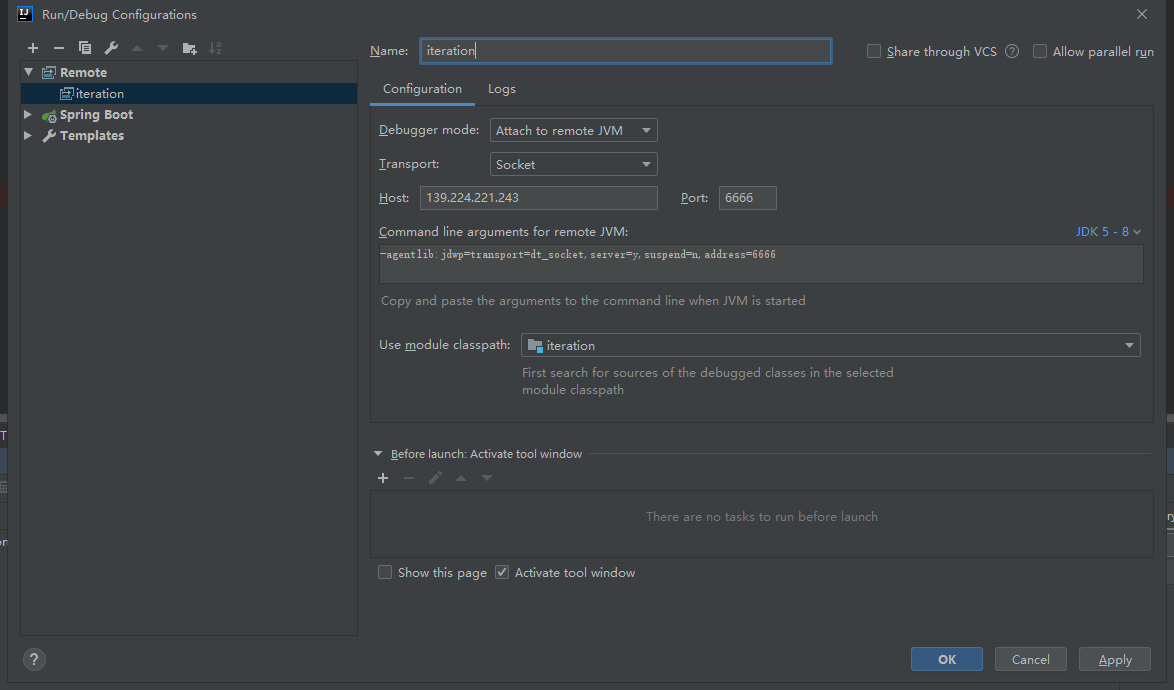Click command line arguments text box
The height and width of the screenshot is (690, 1174).
coord(761,264)
